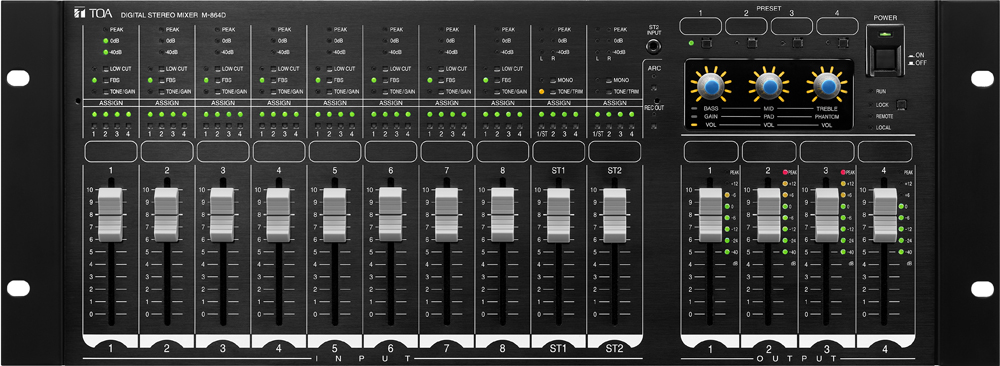Toggle TONE/GAIN on input channel 1
The height and width of the screenshot is (366, 1000).
[x=105, y=92]
